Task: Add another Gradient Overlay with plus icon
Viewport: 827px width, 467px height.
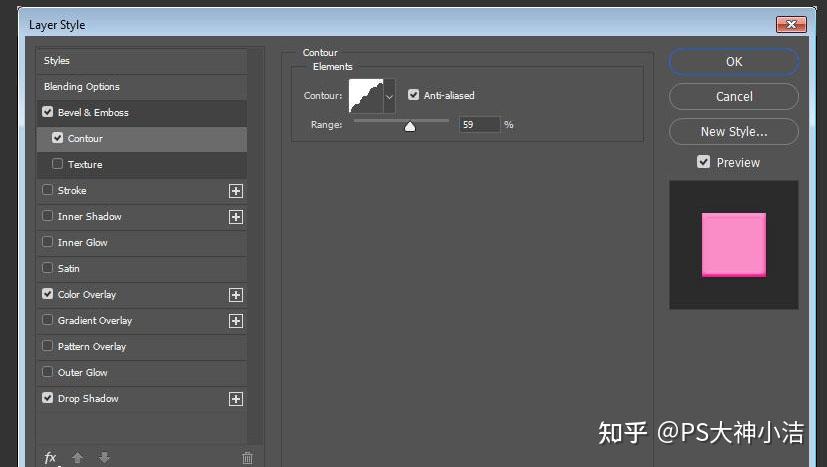Action: tap(236, 321)
